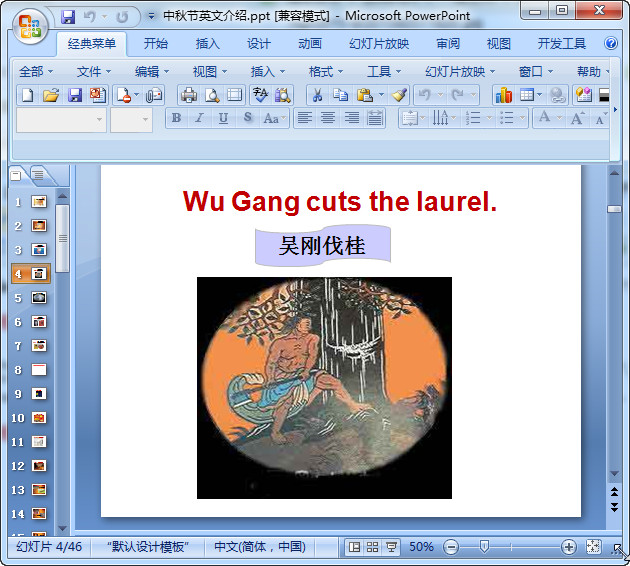Open PowerPoint help question mark
Image resolution: width=630 pixels, height=566 pixels.
tap(611, 43)
